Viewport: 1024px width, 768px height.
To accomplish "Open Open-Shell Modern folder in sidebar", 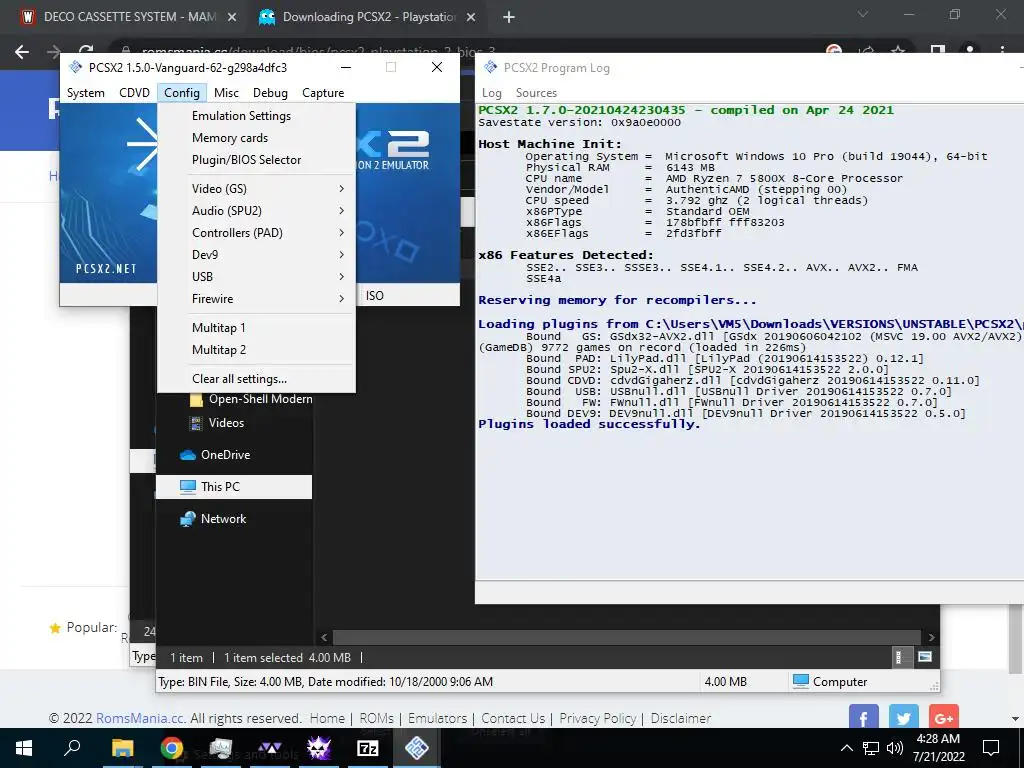I will (x=251, y=399).
